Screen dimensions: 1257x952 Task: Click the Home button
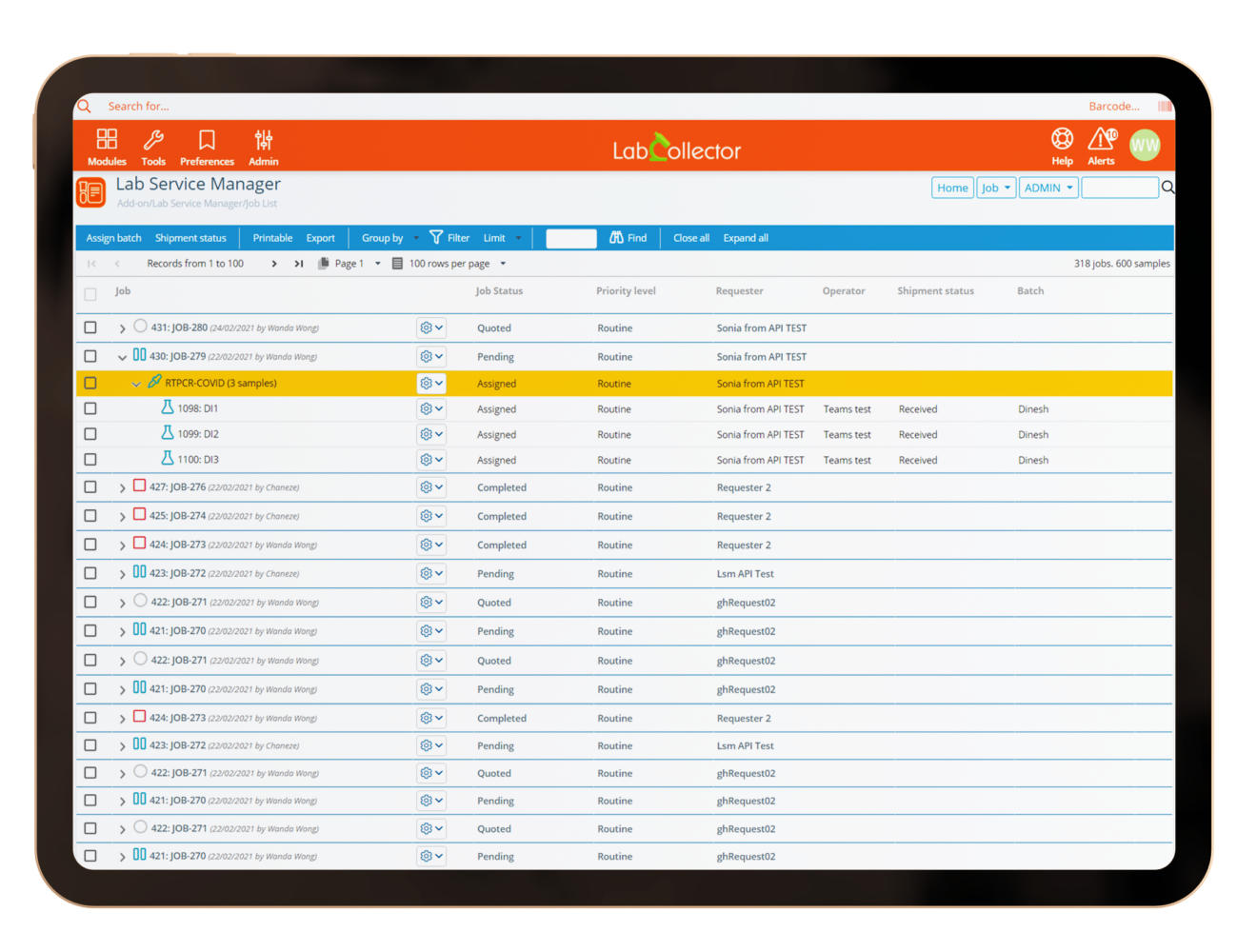coord(952,188)
